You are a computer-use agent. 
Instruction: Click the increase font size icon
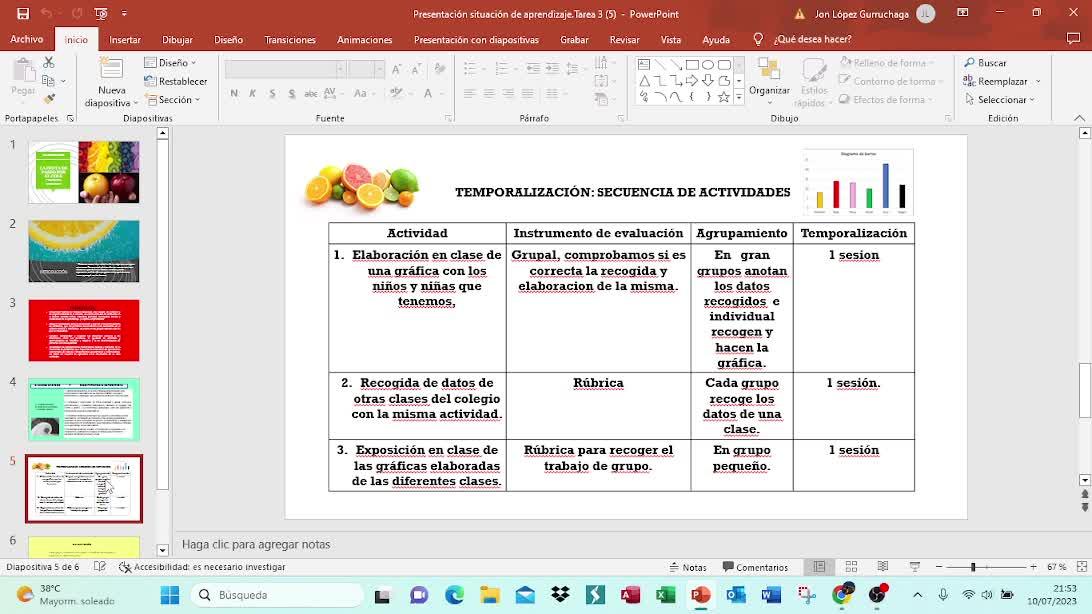[x=396, y=68]
